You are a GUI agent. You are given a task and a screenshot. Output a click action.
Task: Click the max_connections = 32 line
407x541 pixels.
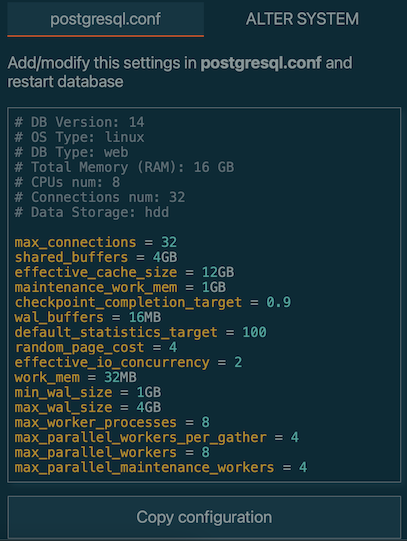[x=96, y=242]
